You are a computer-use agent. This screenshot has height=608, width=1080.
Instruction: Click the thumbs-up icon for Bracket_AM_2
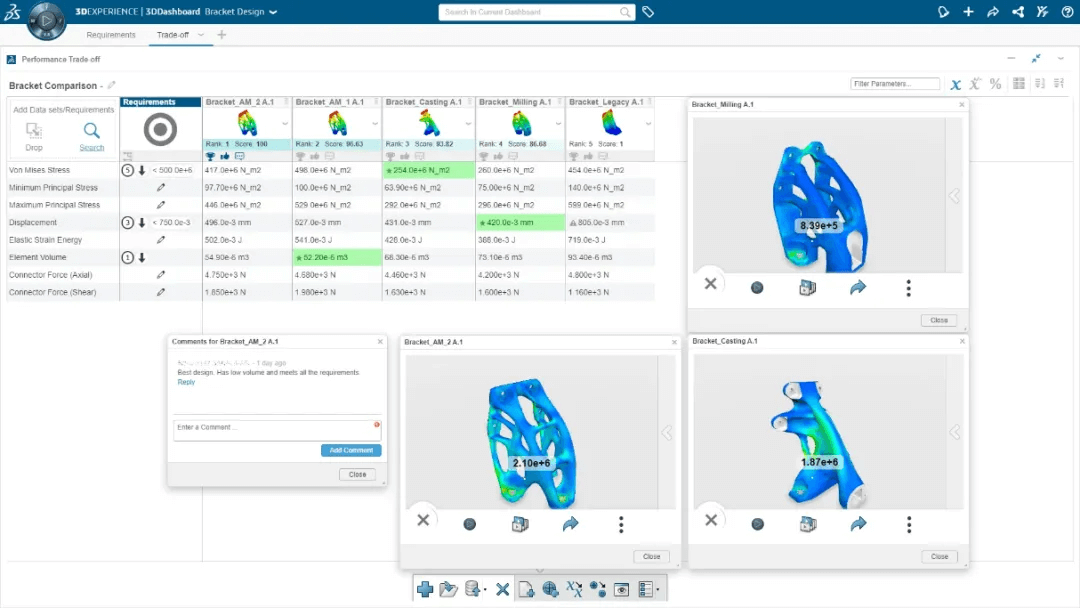click(x=225, y=156)
